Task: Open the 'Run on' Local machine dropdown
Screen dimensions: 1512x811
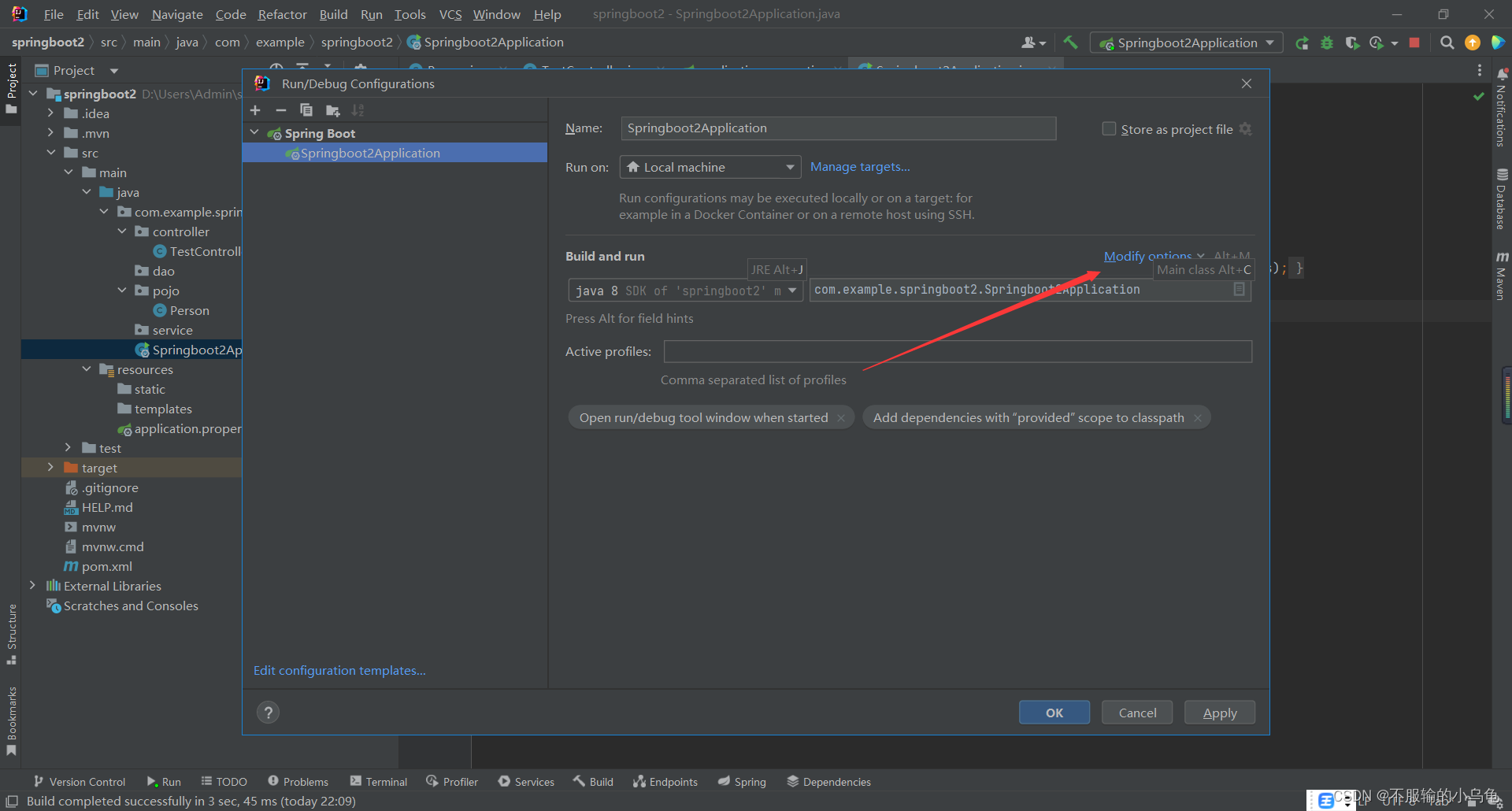Action: (710, 167)
